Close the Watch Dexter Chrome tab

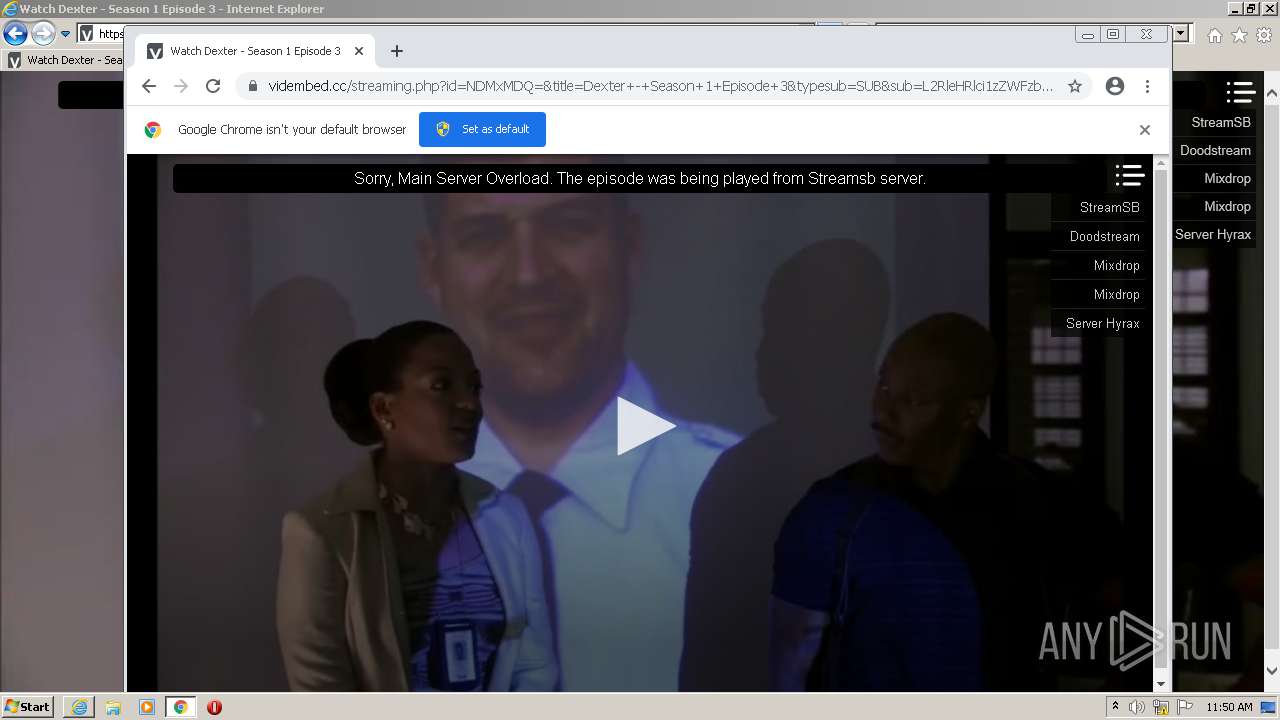[359, 51]
